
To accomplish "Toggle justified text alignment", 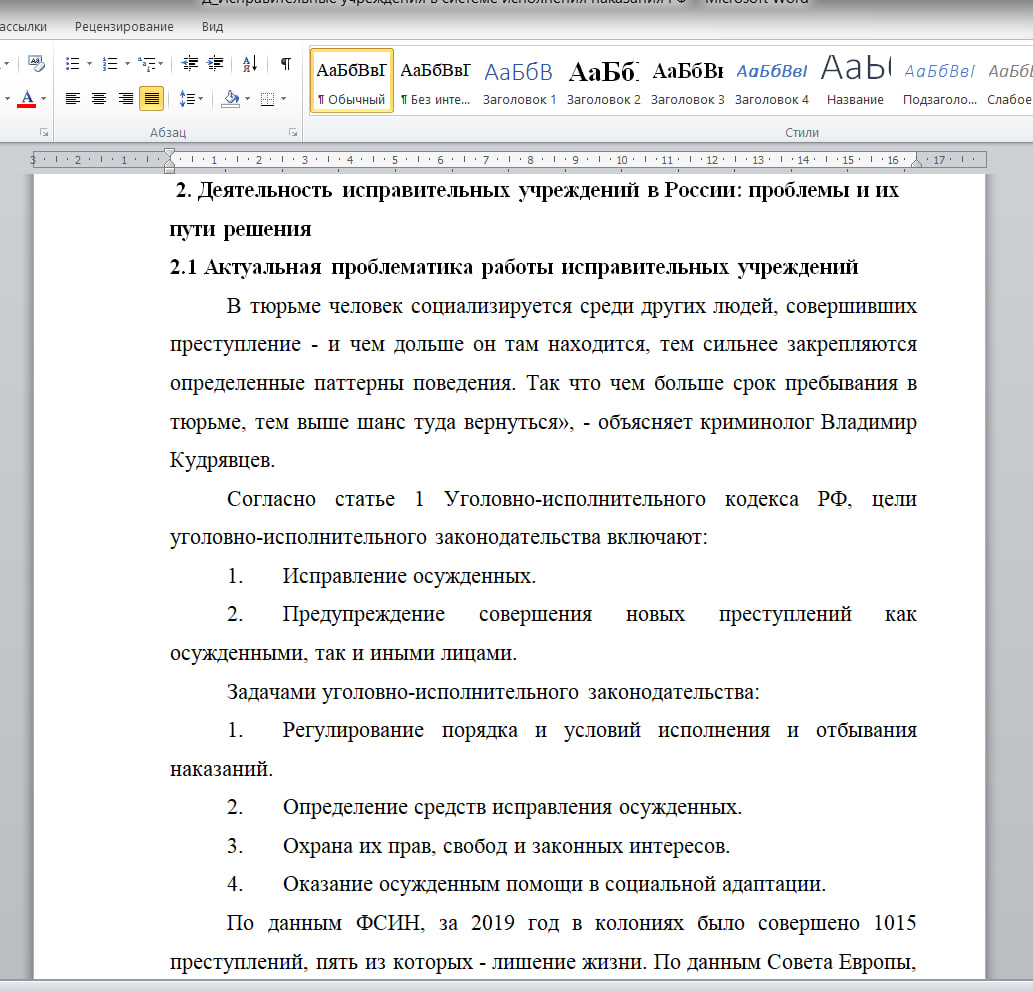I will pos(152,98).
